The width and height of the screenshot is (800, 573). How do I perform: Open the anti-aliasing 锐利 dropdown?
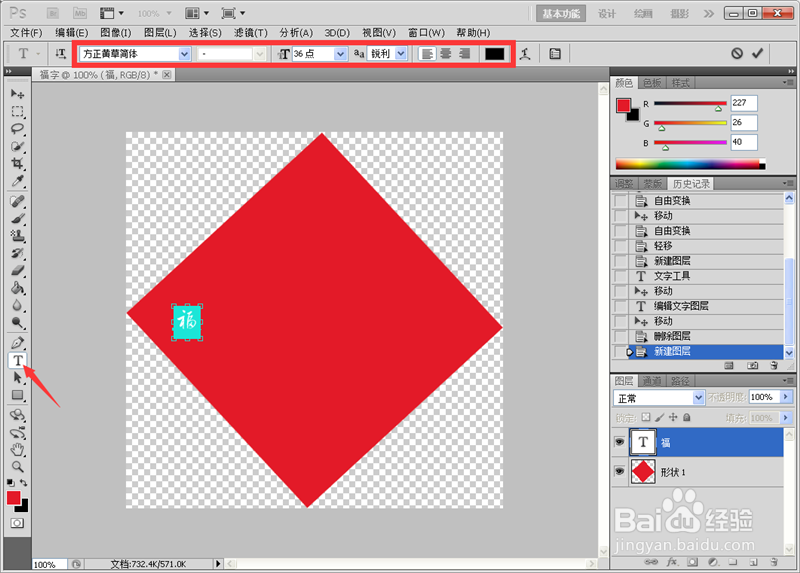[x=401, y=54]
